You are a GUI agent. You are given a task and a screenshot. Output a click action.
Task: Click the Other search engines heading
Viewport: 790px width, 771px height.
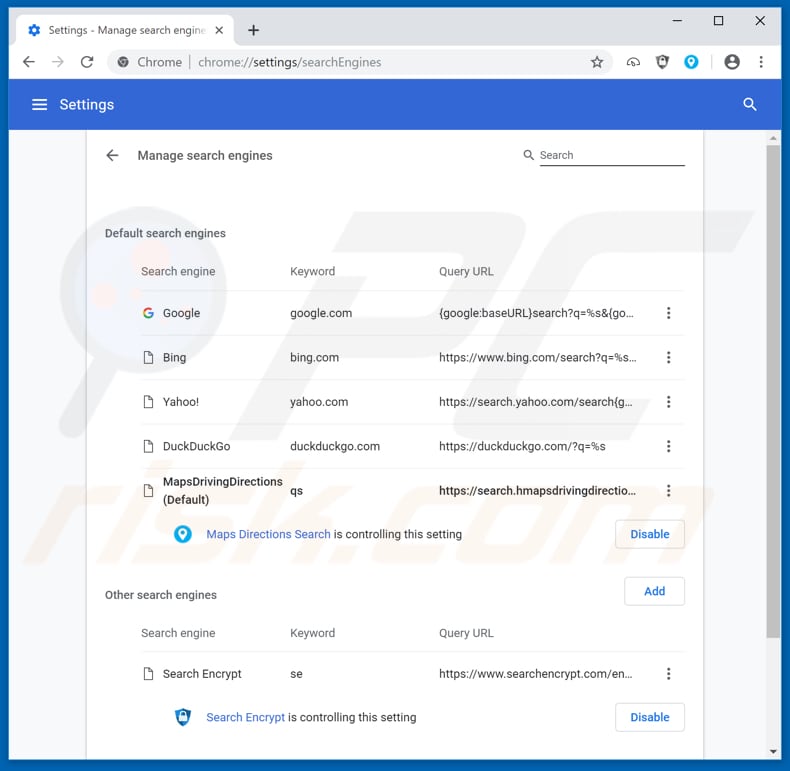click(161, 595)
